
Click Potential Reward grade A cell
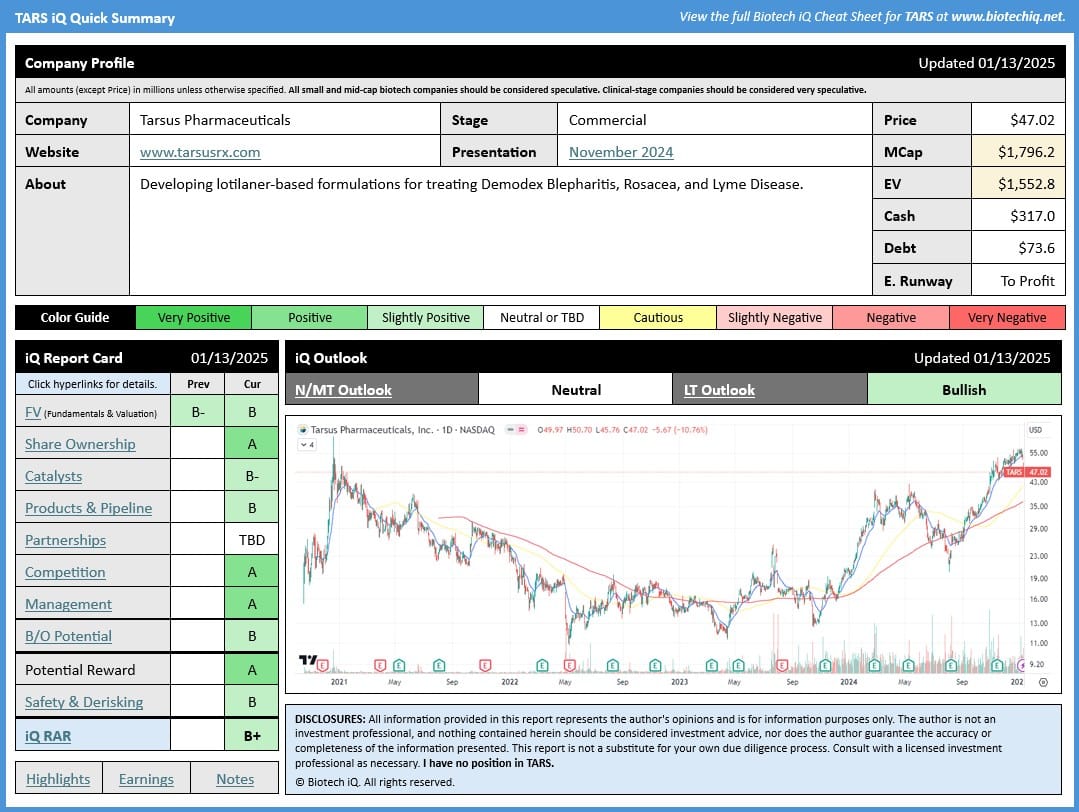pyautogui.click(x=252, y=670)
